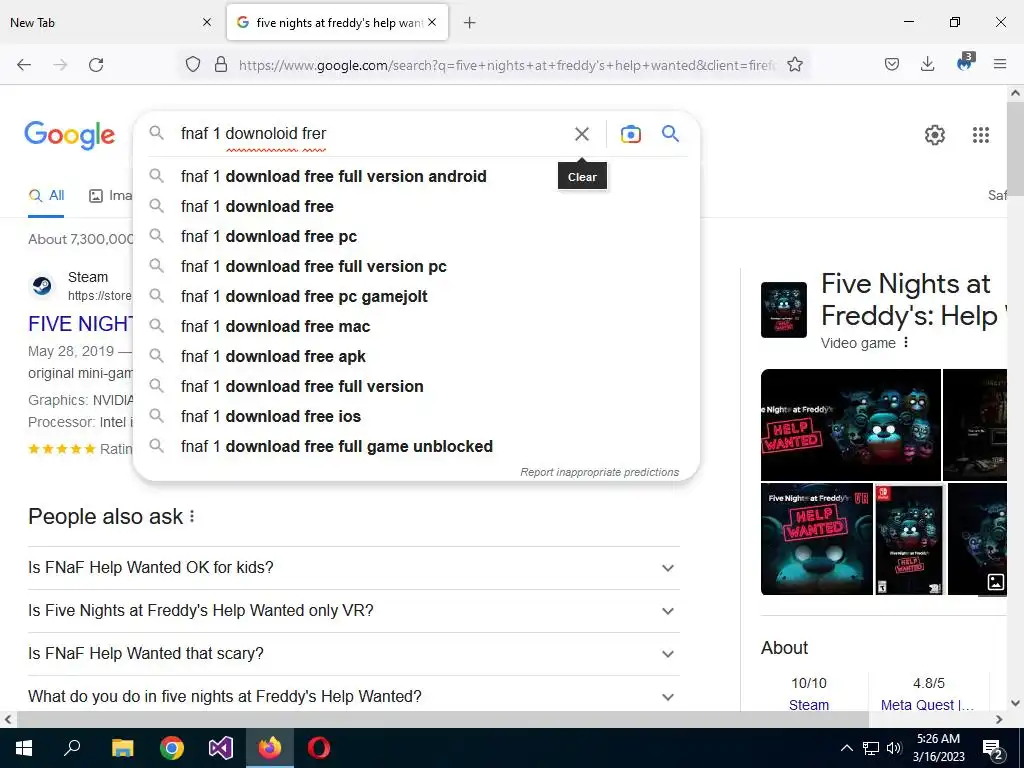Viewport: 1024px width, 768px height.
Task: Choose the suggestion 'fnaf 1 download free full version'
Action: (x=416, y=387)
